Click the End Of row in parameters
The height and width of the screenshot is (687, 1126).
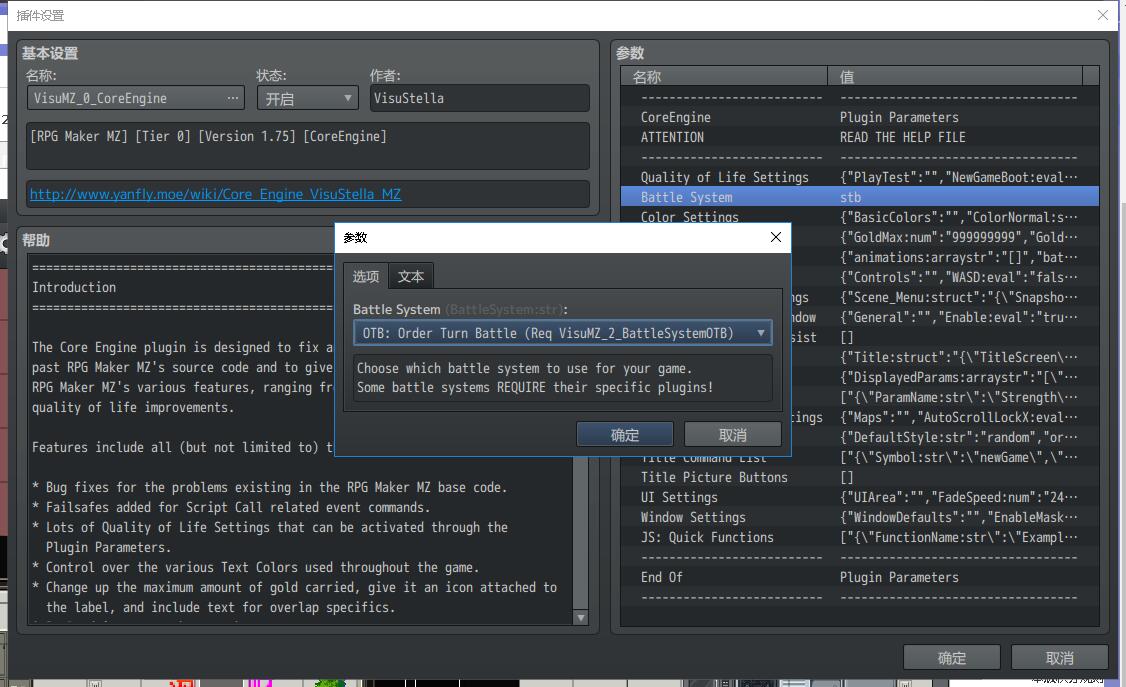click(x=860, y=577)
